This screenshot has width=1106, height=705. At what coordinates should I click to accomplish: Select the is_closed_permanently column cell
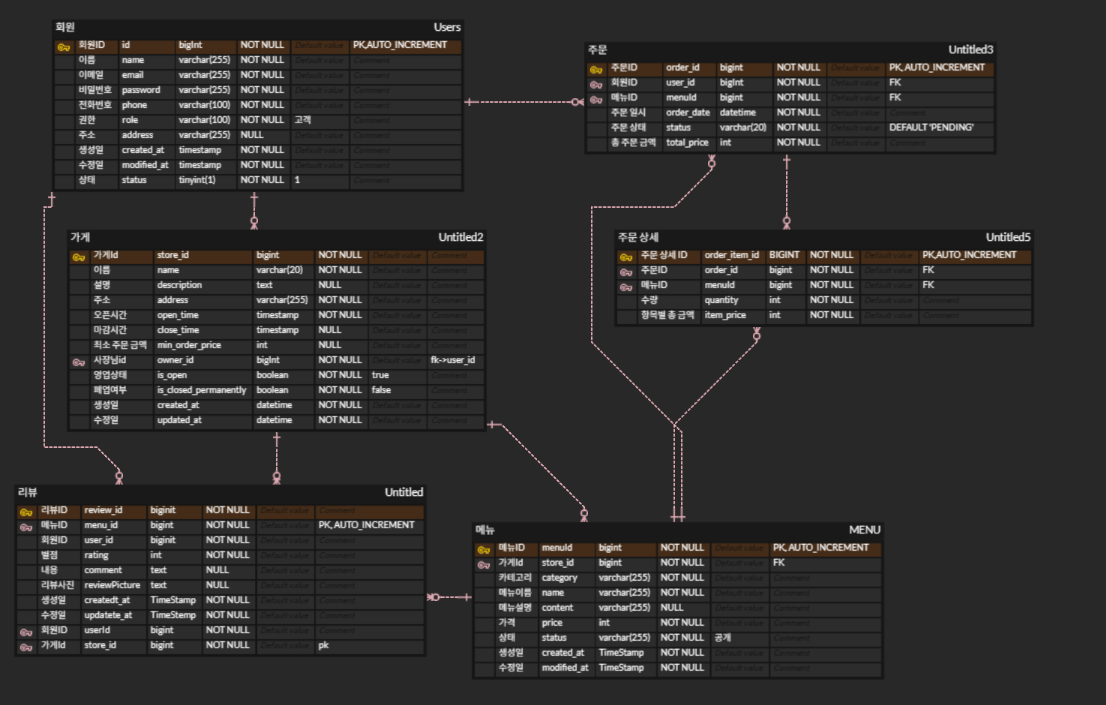point(201,390)
